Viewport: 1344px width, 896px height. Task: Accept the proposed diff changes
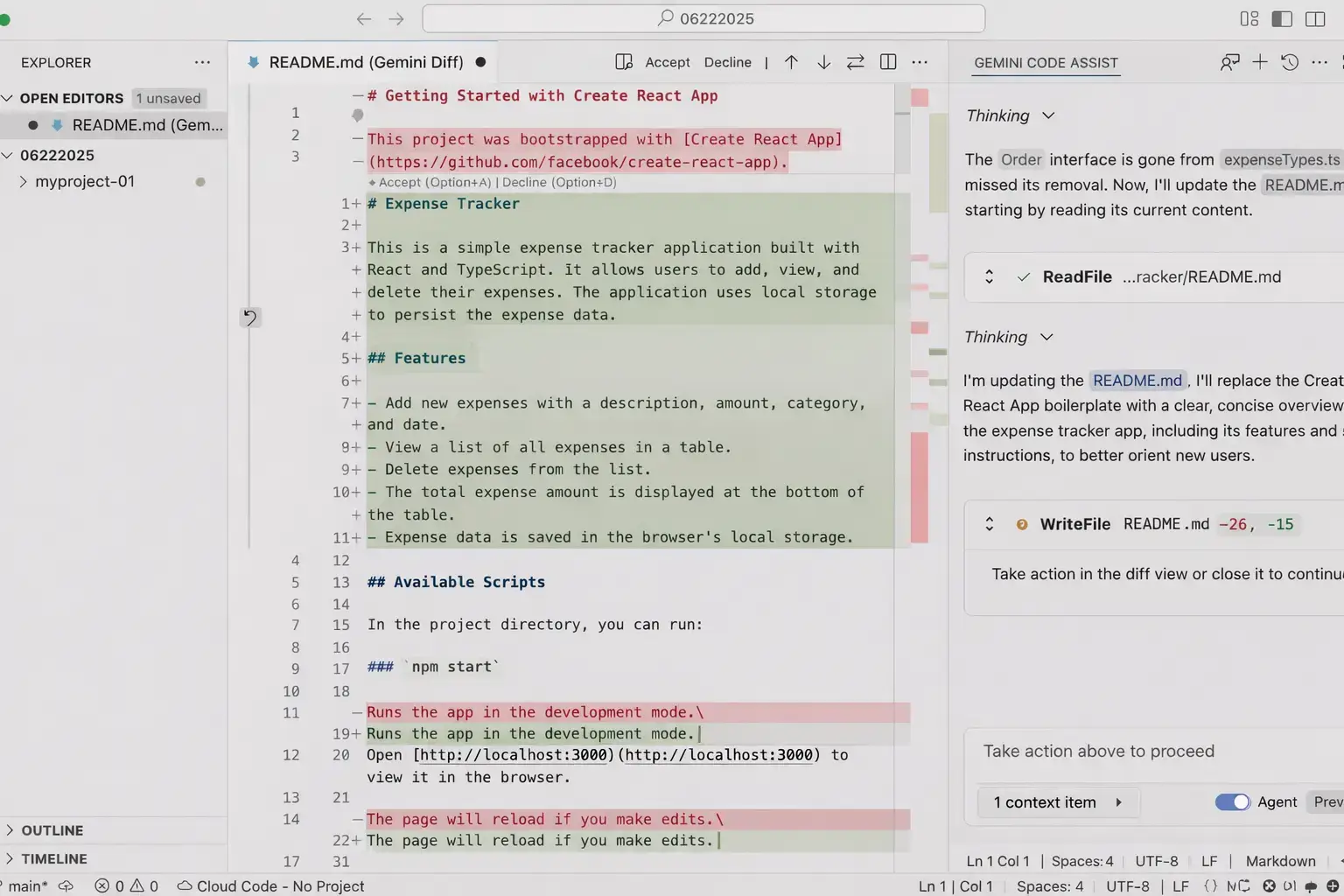tap(667, 62)
